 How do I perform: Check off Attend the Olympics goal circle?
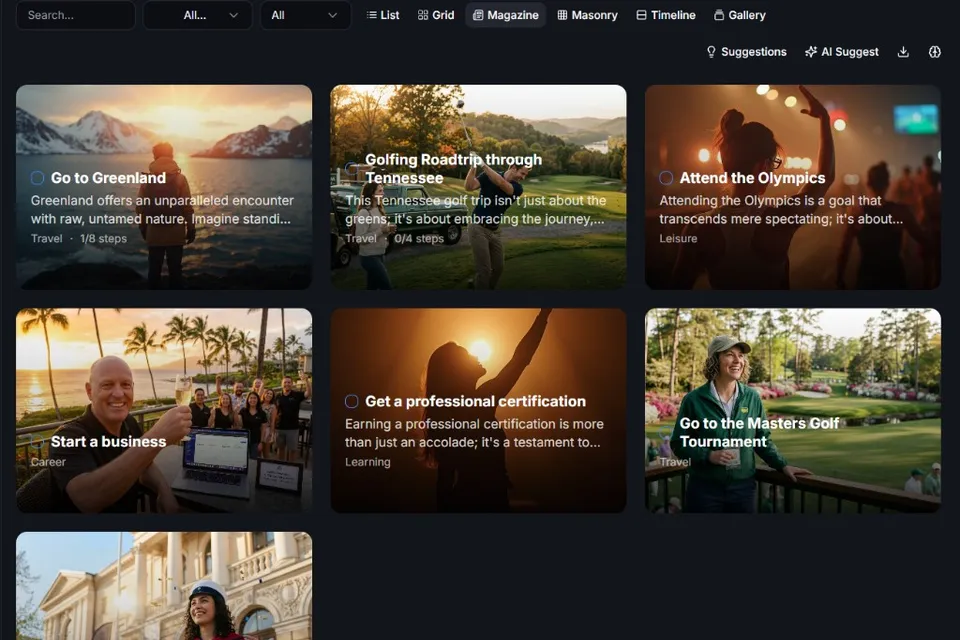666,178
